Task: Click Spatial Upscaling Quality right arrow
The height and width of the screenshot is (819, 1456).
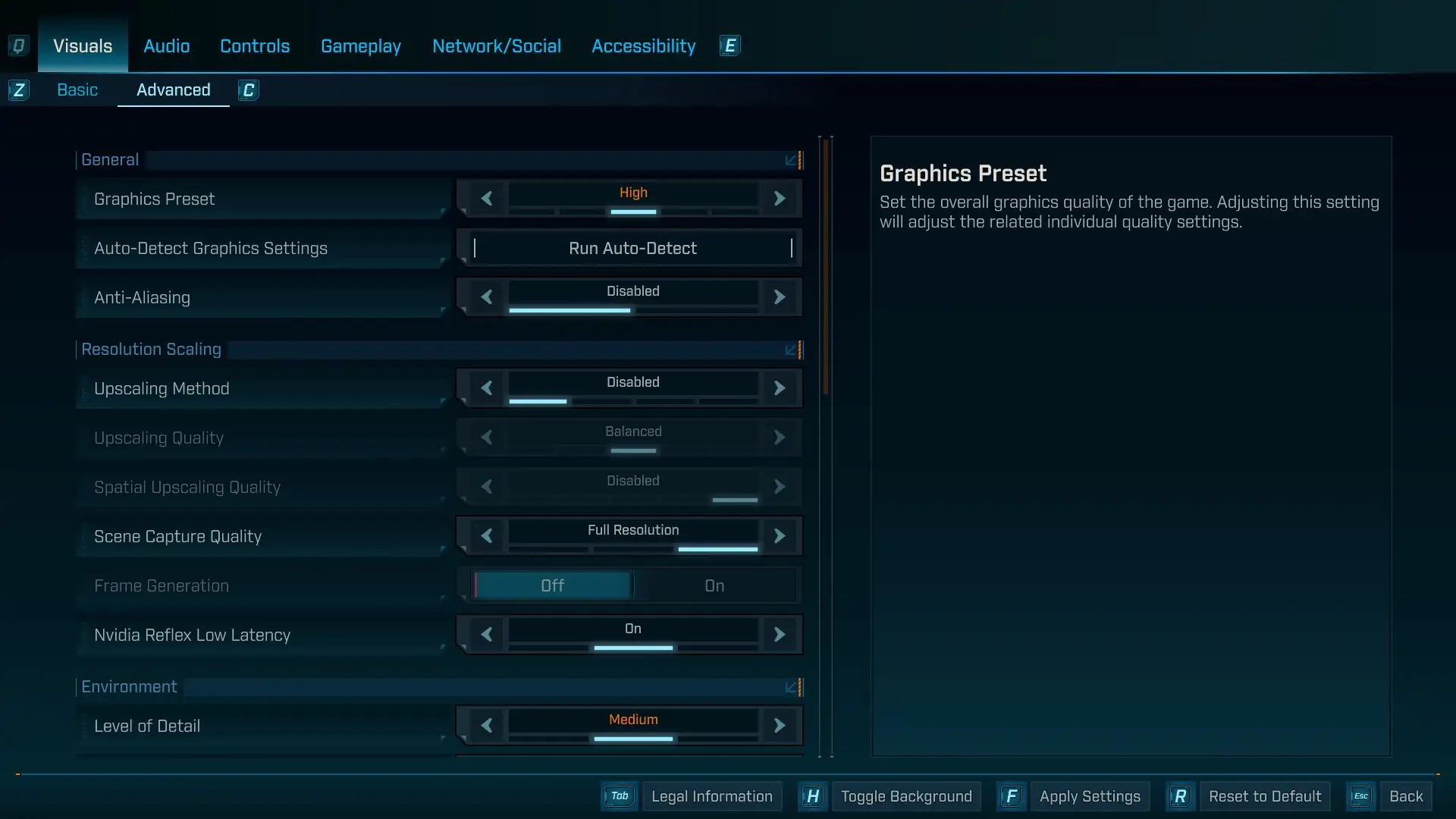Action: pyautogui.click(x=780, y=487)
